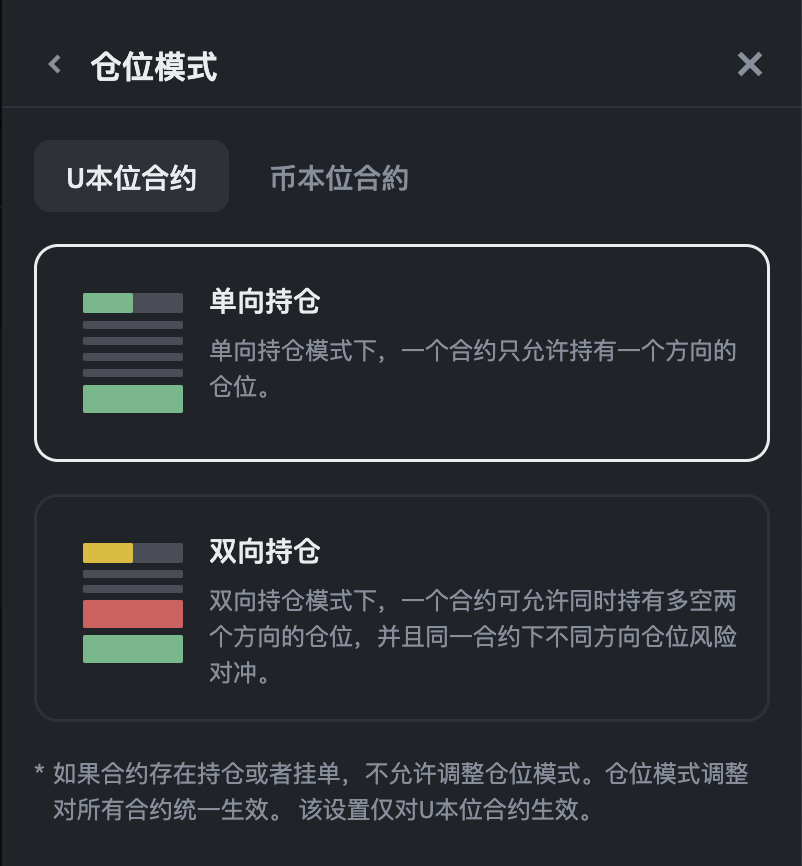Screen dimensions: 802x866
Task: Click the hedge mode description text
Action: pos(472,637)
